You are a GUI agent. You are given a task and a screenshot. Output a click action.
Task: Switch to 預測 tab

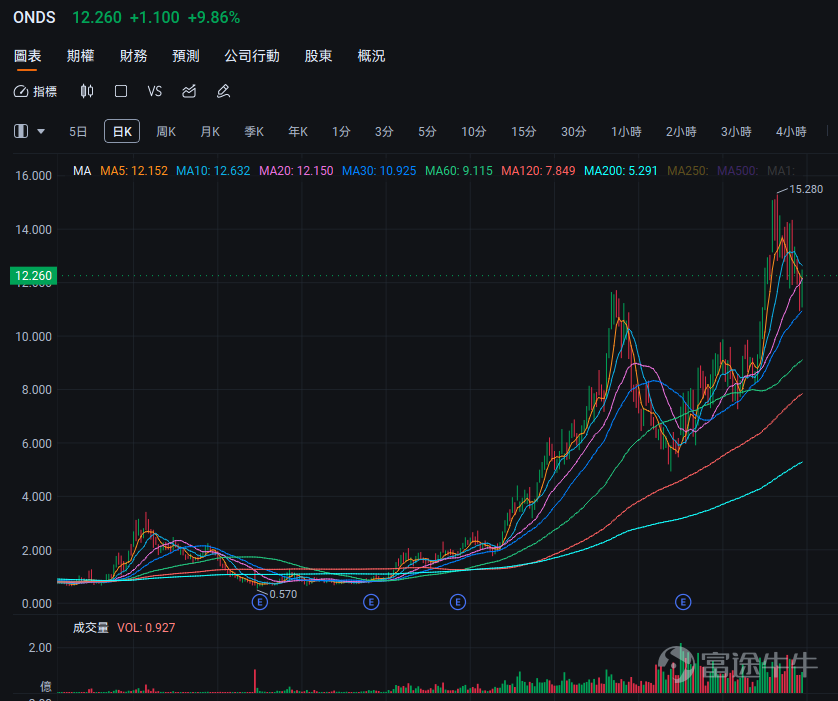tap(185, 56)
